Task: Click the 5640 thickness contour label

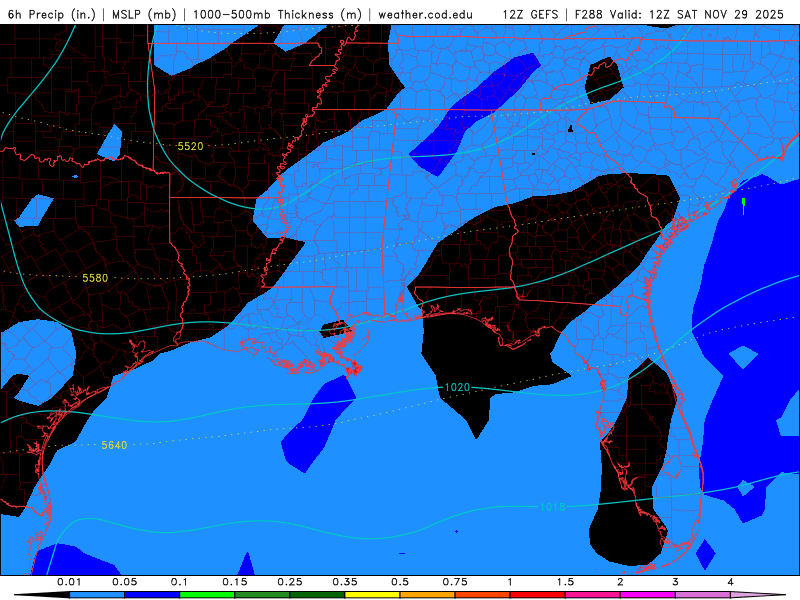Action: (114, 445)
